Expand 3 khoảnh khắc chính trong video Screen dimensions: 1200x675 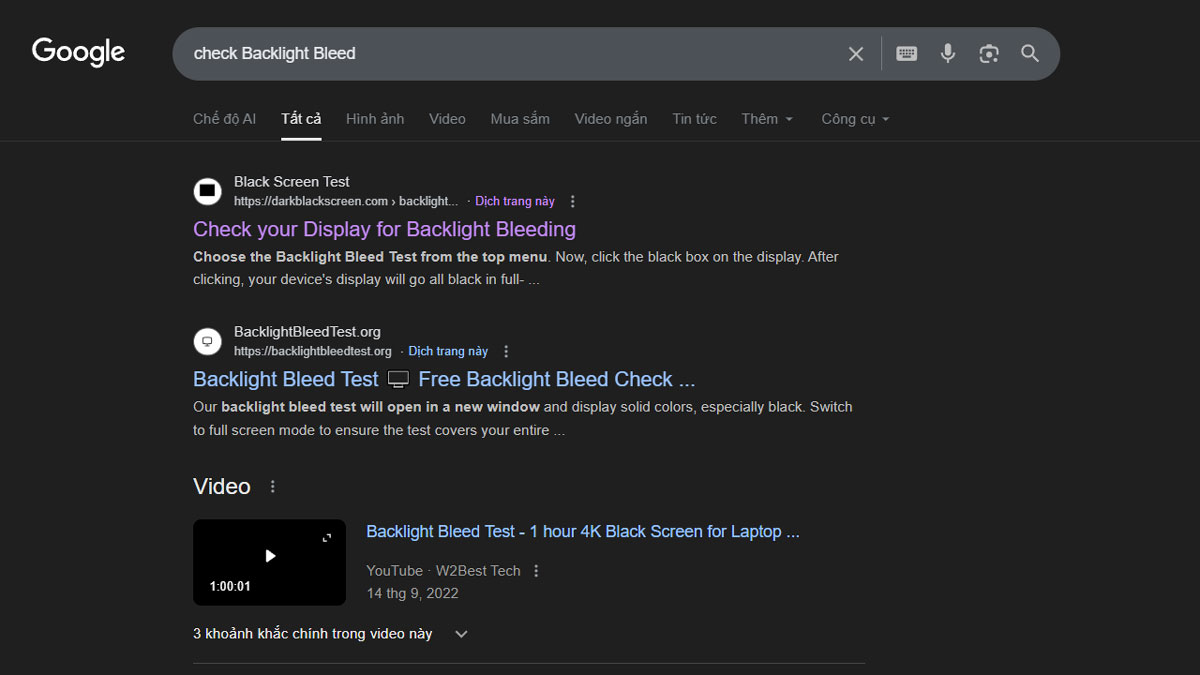[x=461, y=634]
